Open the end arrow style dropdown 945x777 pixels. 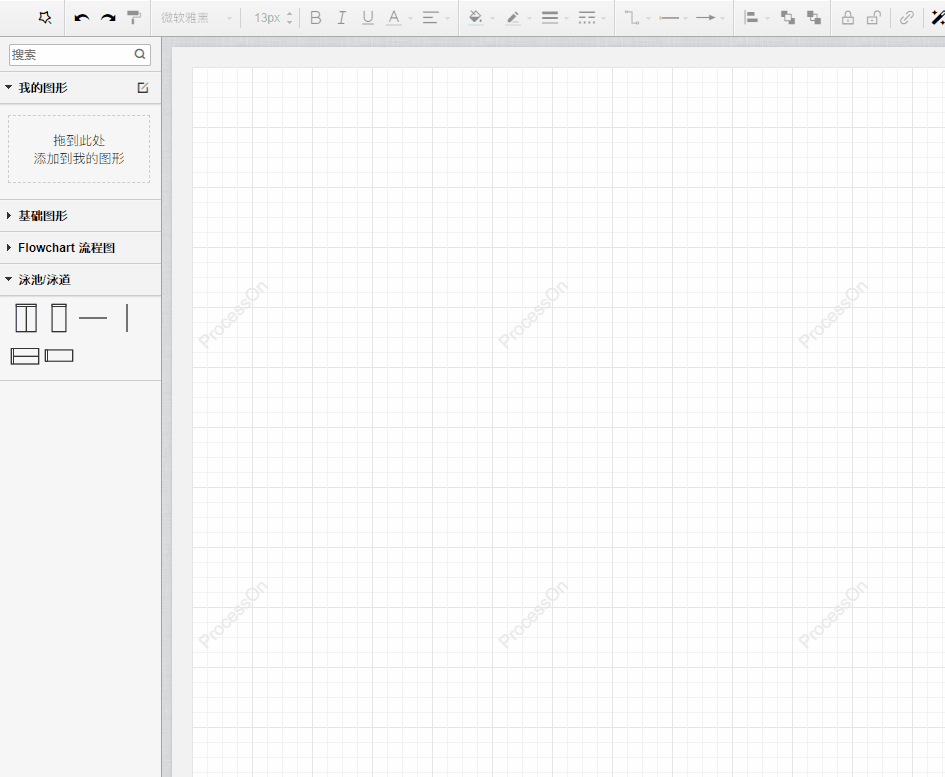point(706,17)
